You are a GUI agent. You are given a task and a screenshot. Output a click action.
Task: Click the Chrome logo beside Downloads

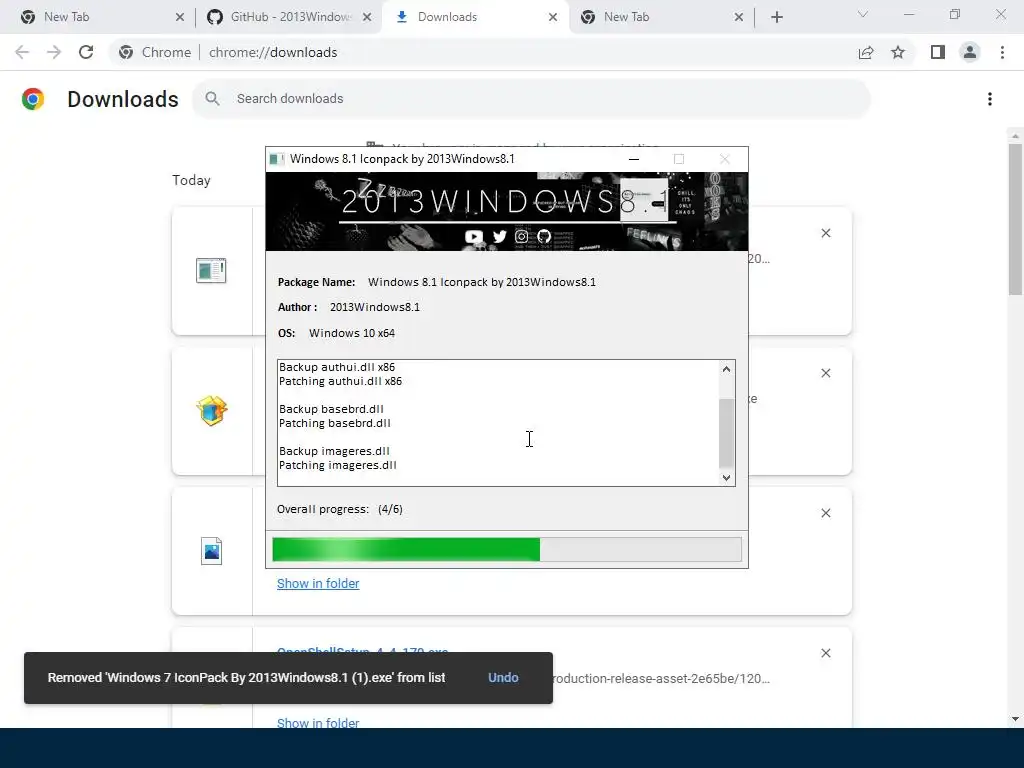(x=33, y=99)
